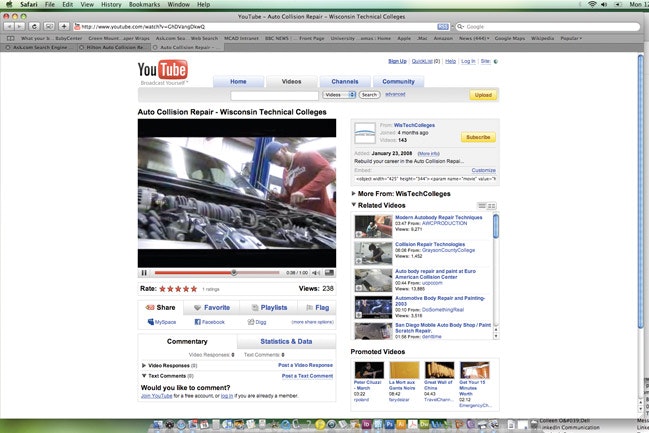
Task: Toggle full screen video icon
Action: point(329,273)
